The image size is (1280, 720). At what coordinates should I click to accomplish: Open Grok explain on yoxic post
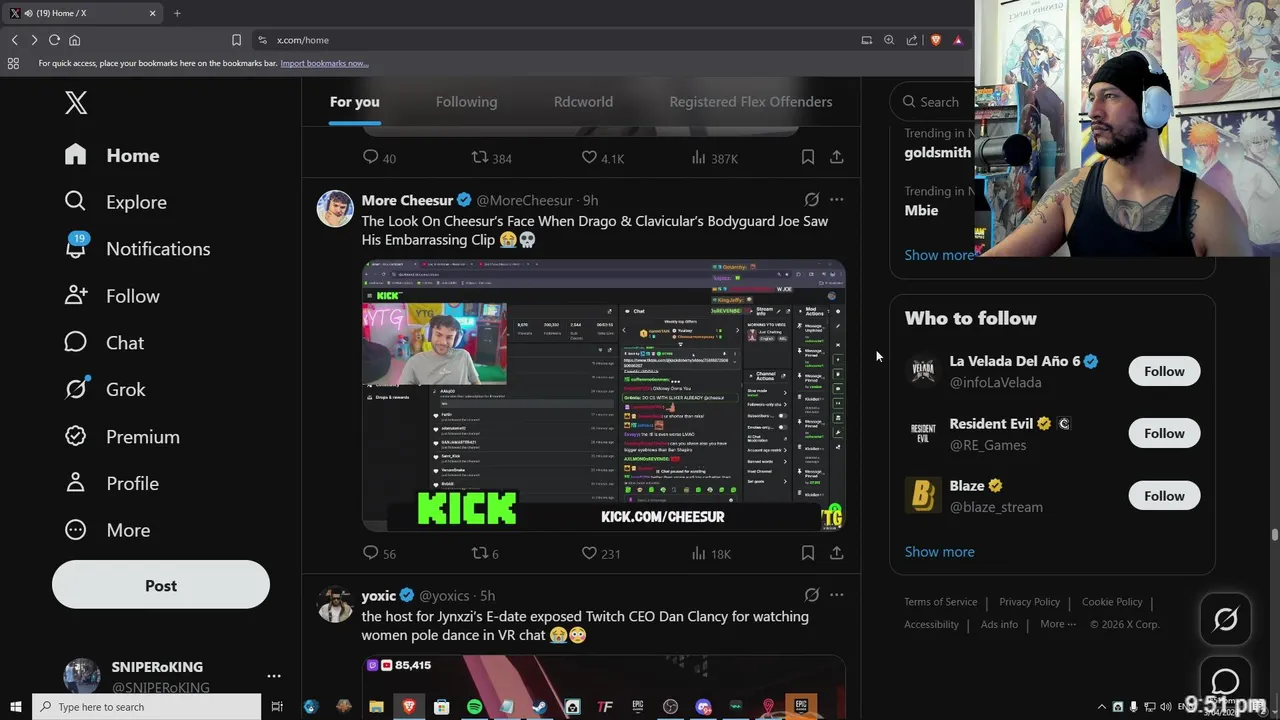(x=812, y=595)
